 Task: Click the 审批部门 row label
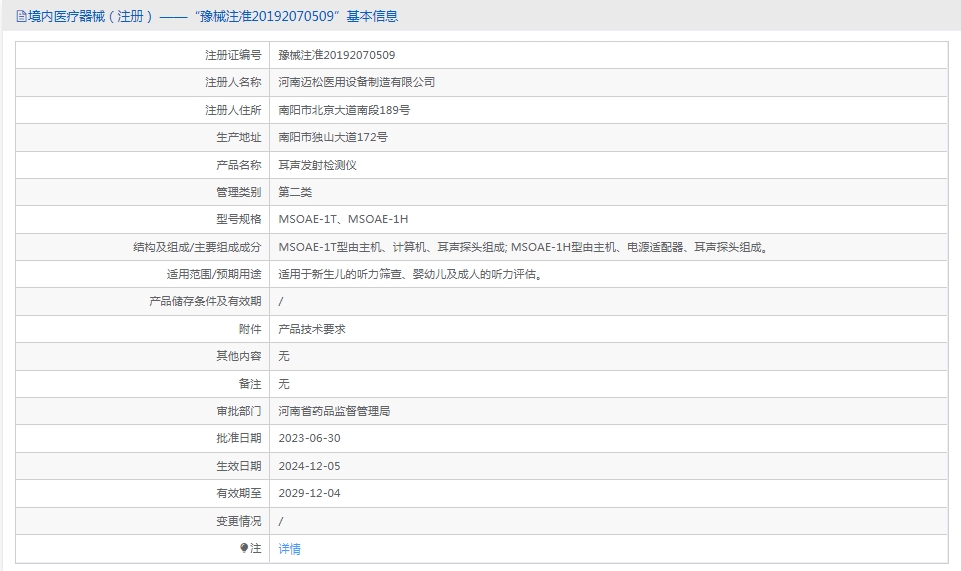click(238, 411)
